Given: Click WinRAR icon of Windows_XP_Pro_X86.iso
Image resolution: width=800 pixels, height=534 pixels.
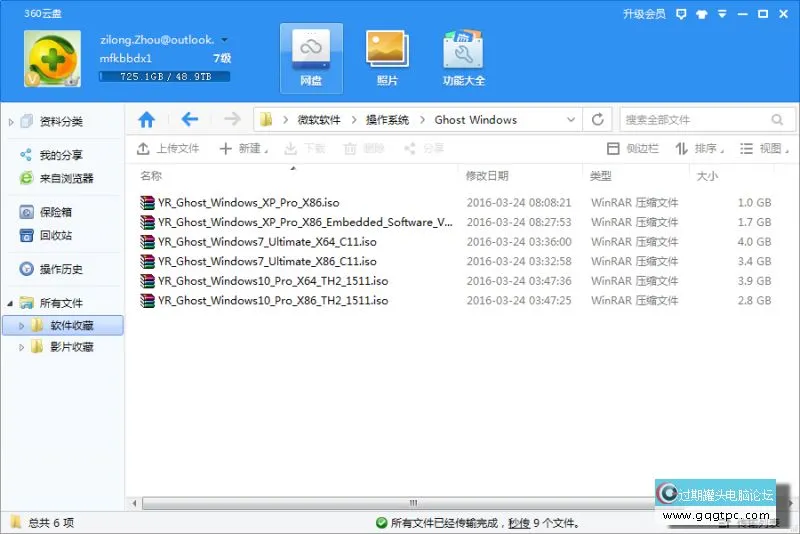Looking at the screenshot, I should pyautogui.click(x=147, y=202).
